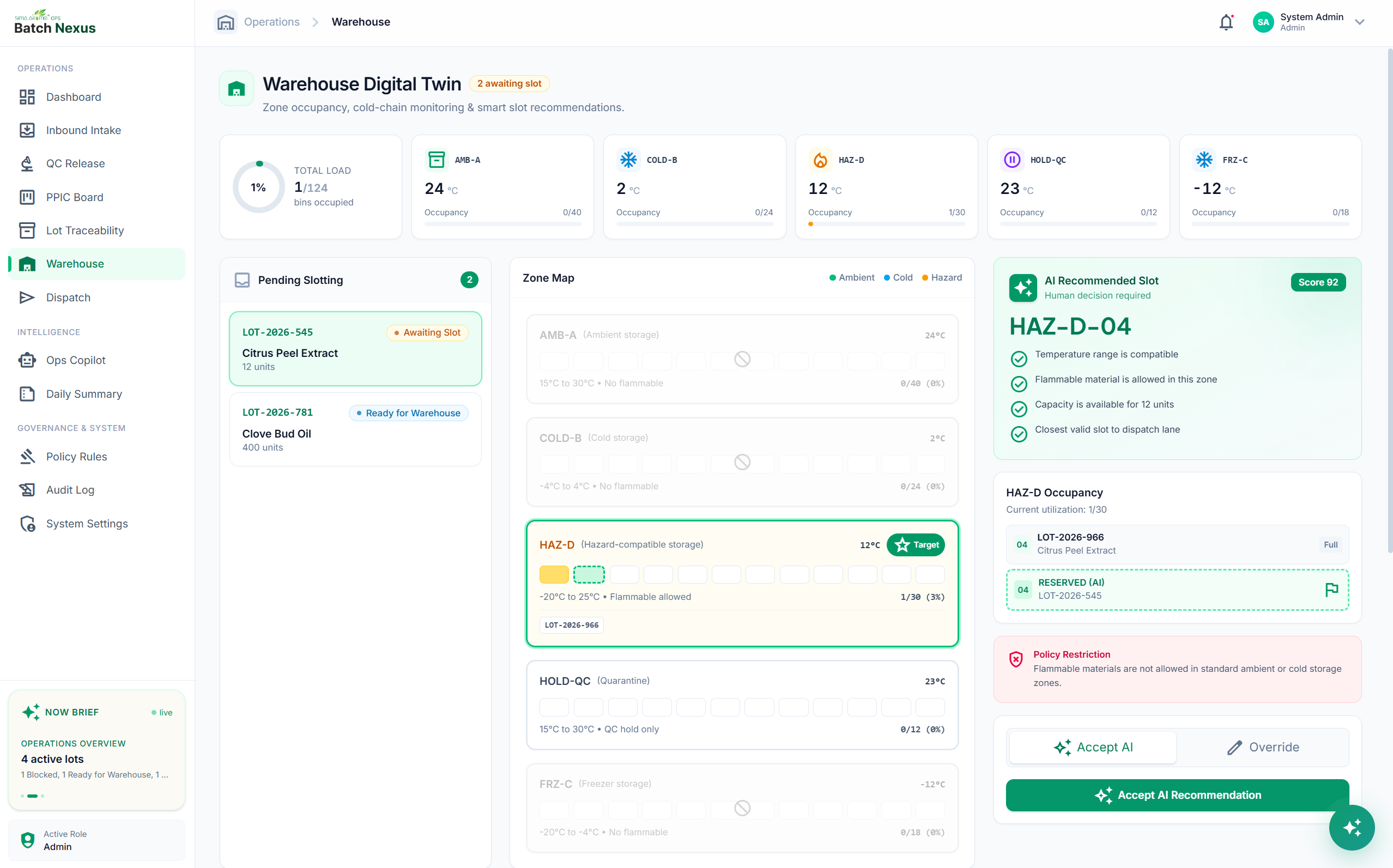Screen dimensions: 1393x868
Task: Click the notification bell icon
Action: pyautogui.click(x=1226, y=22)
